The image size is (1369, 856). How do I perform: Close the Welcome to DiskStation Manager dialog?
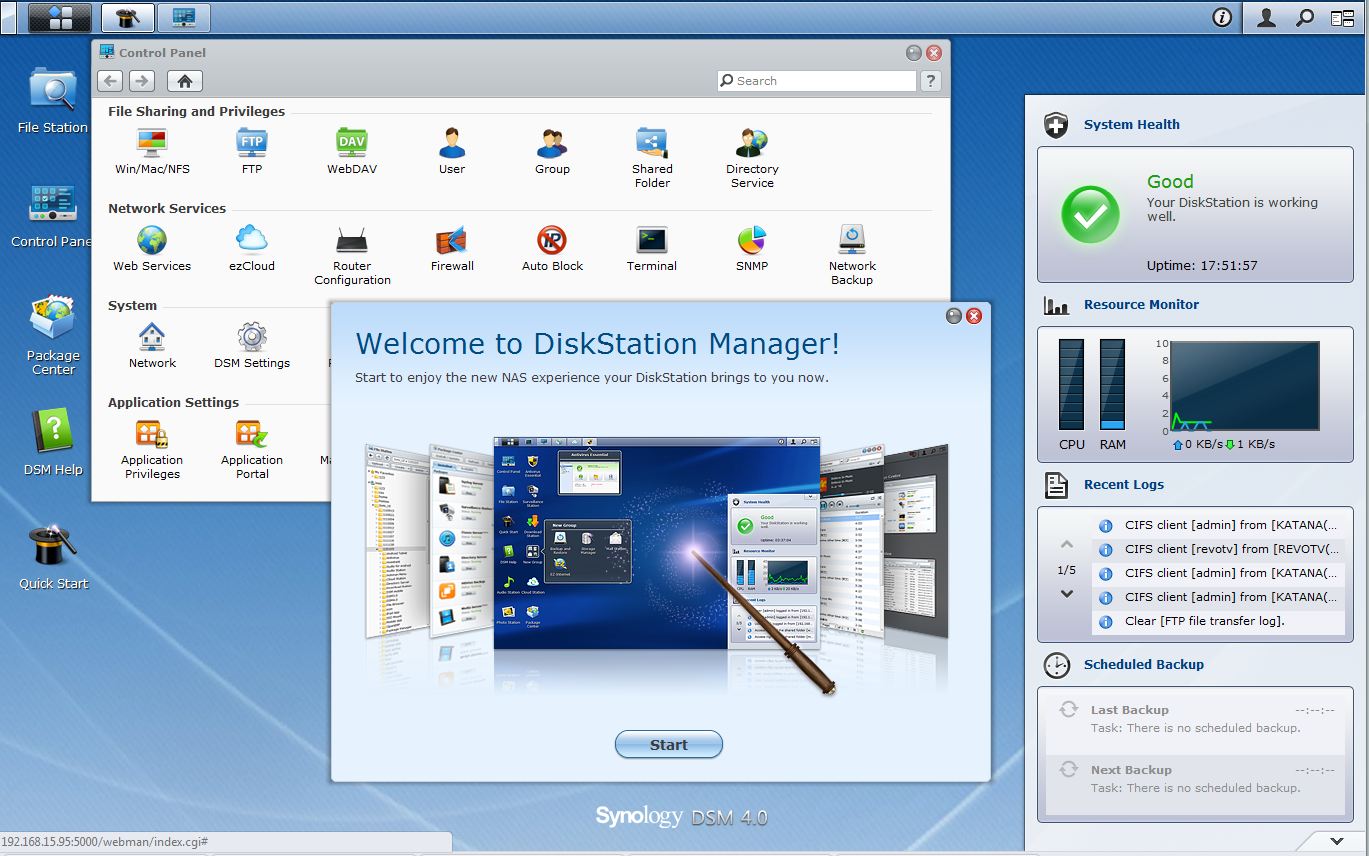974,316
